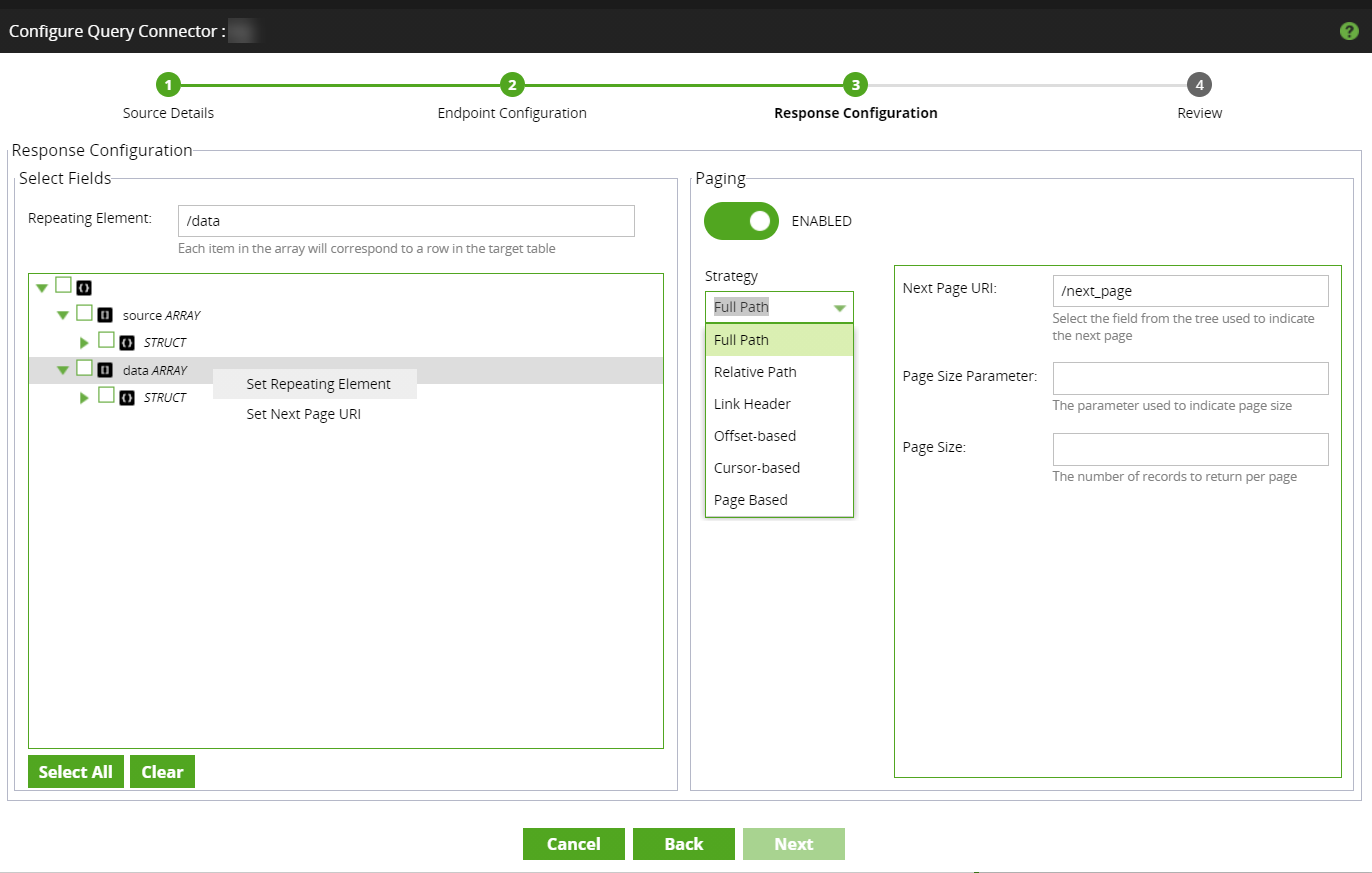This screenshot has width=1372, height=873.
Task: Click the Endpoint Configuration step label
Action: coord(512,113)
